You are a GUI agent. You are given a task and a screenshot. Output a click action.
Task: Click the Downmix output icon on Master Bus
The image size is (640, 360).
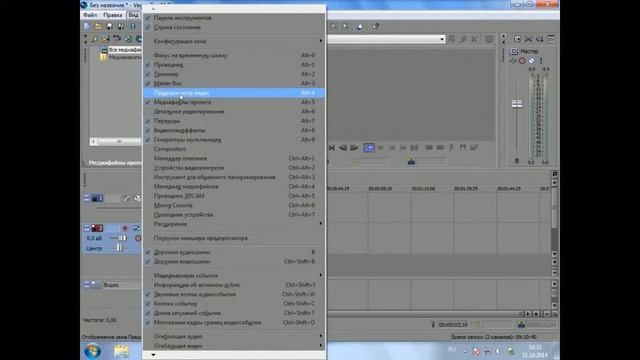529,39
